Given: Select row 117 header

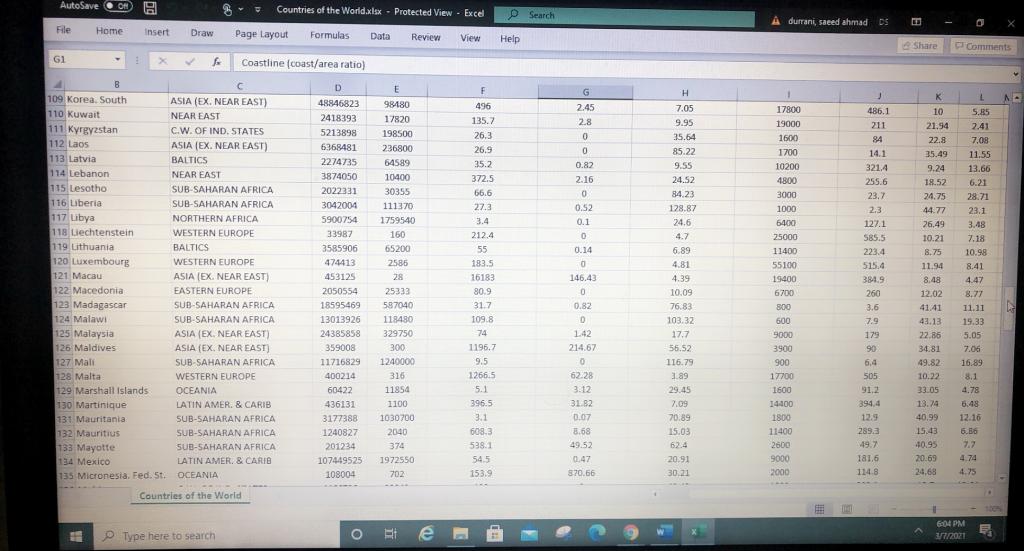Looking at the screenshot, I should (x=59, y=217).
